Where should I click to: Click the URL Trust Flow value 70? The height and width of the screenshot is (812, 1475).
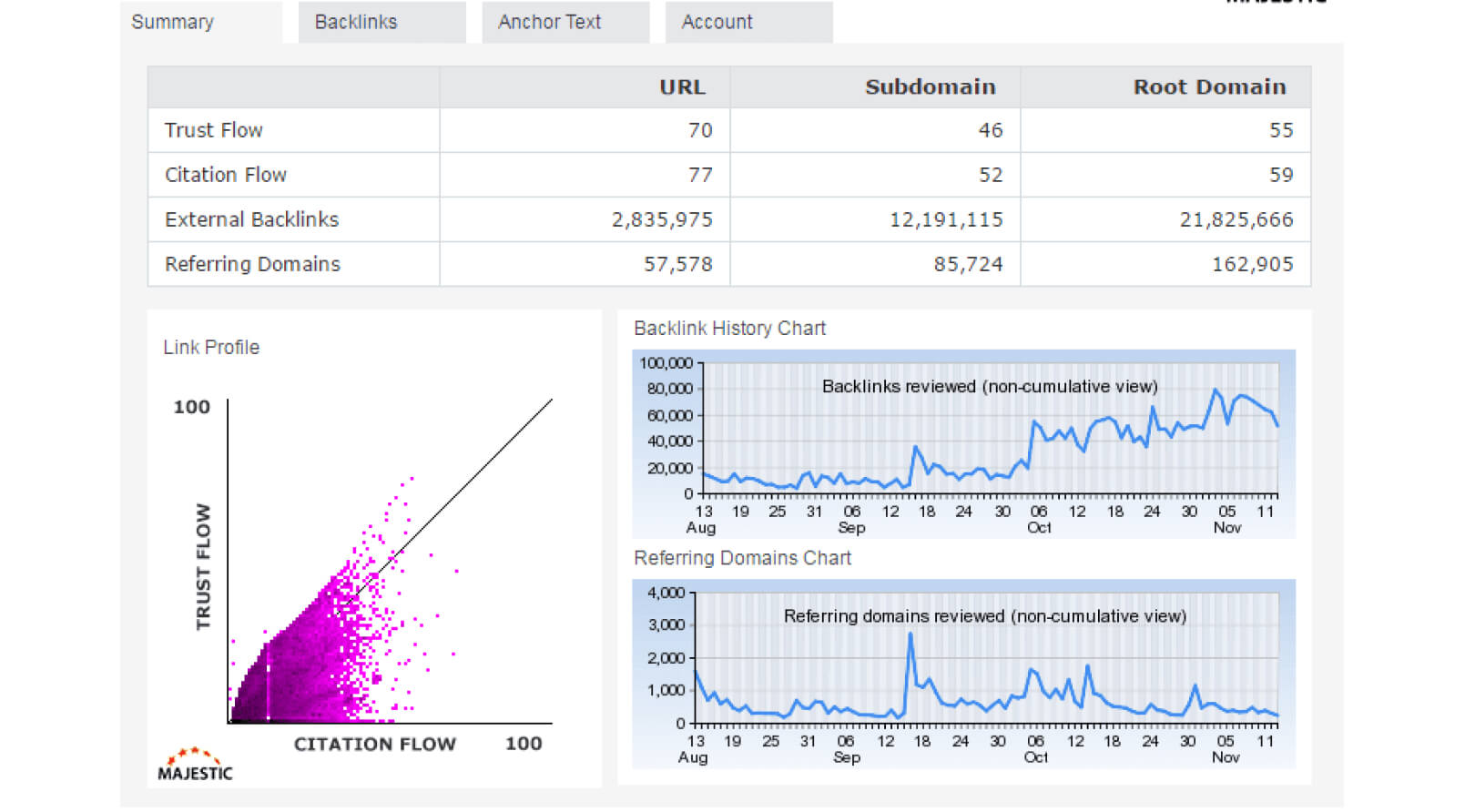(x=699, y=130)
